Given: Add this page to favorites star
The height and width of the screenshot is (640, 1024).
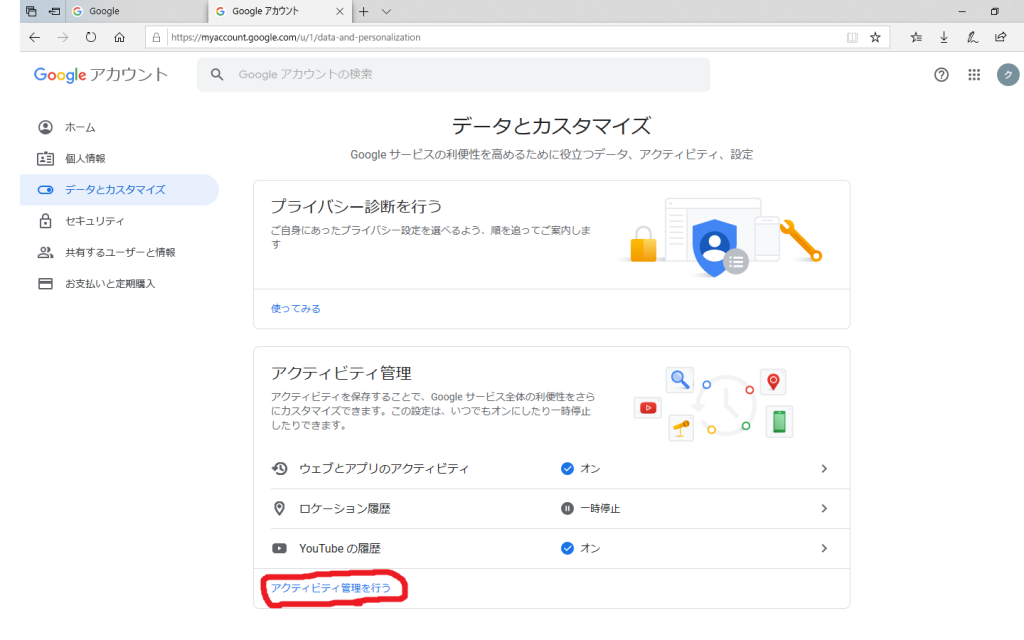Looking at the screenshot, I should 875,37.
